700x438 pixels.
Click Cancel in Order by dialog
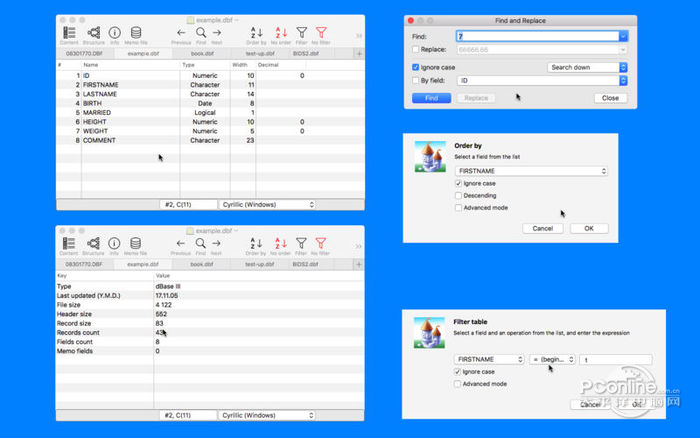pyautogui.click(x=542, y=229)
